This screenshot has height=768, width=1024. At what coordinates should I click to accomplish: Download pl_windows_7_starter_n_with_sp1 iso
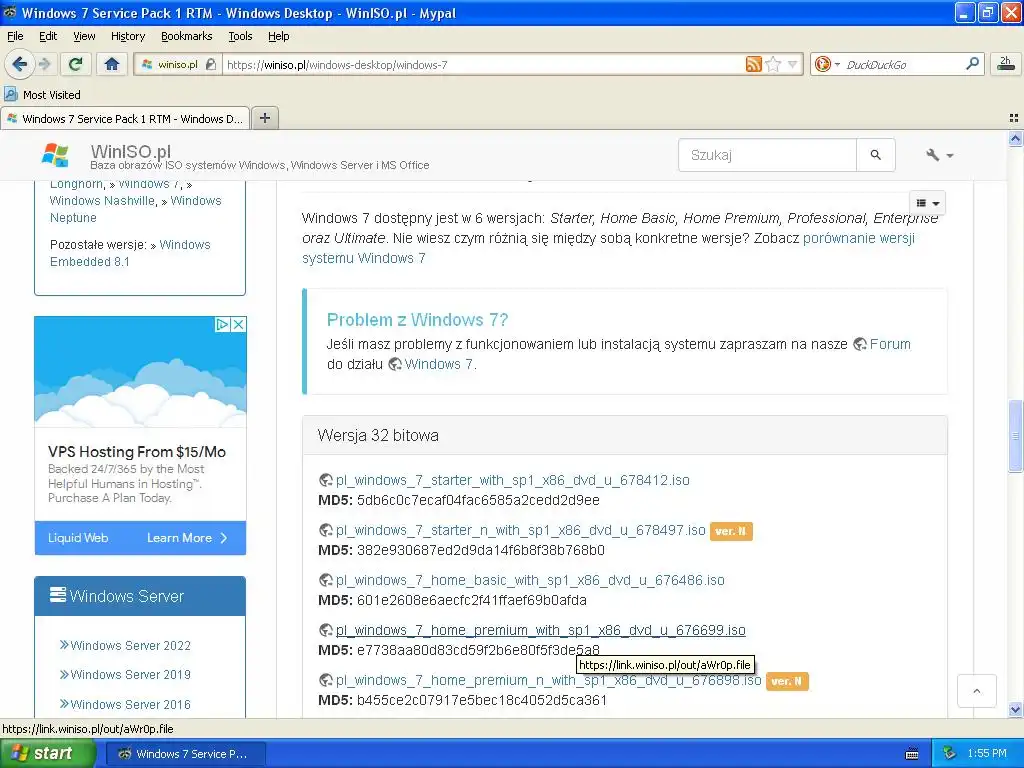point(520,530)
